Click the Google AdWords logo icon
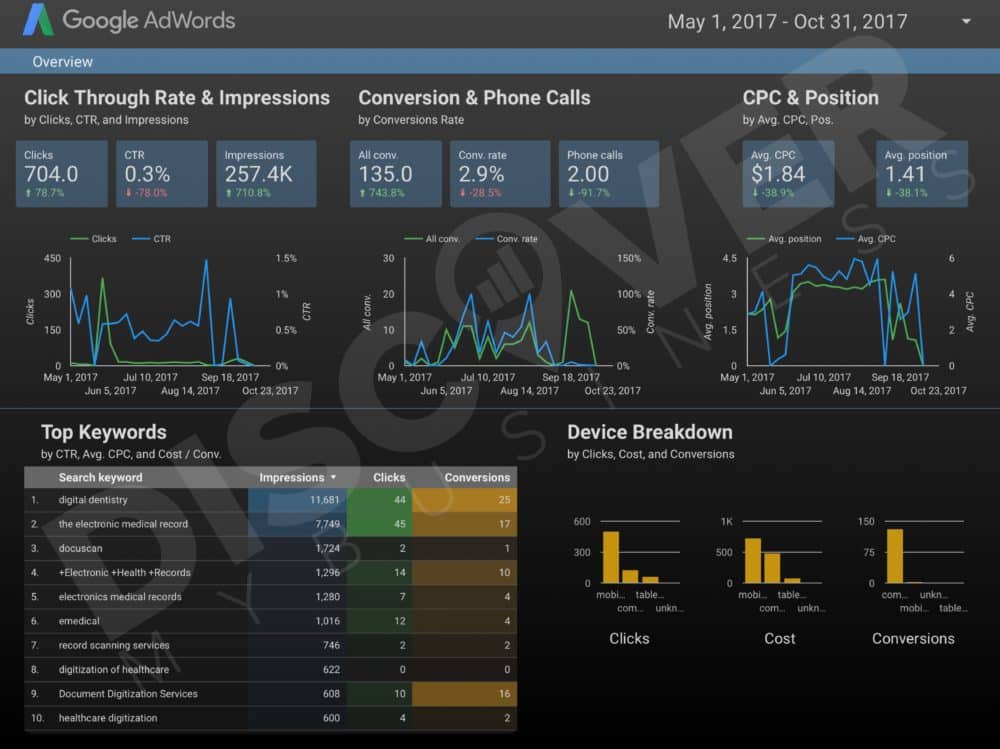The height and width of the screenshot is (749, 1000). coord(38,20)
